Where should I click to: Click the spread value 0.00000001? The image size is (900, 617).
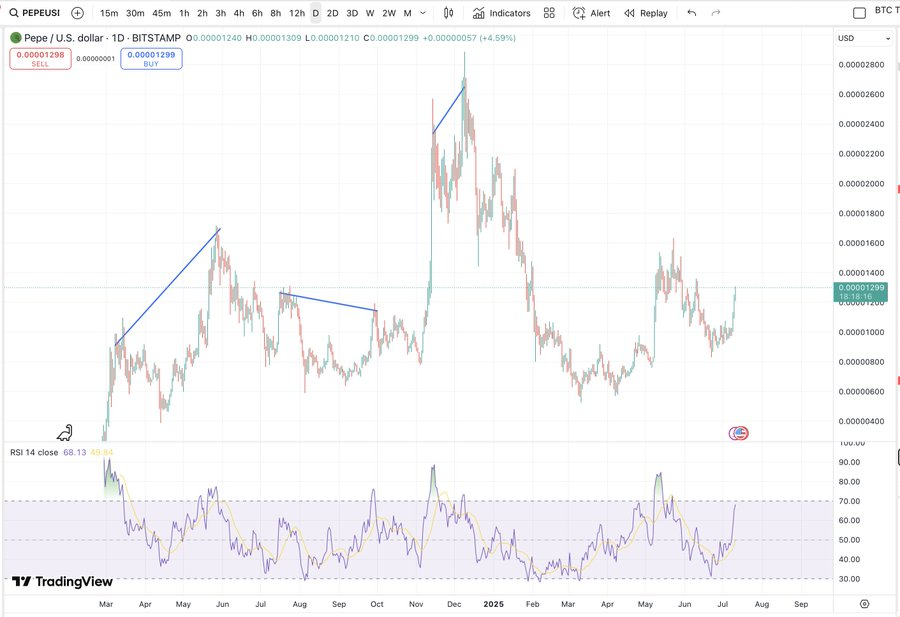[96, 59]
